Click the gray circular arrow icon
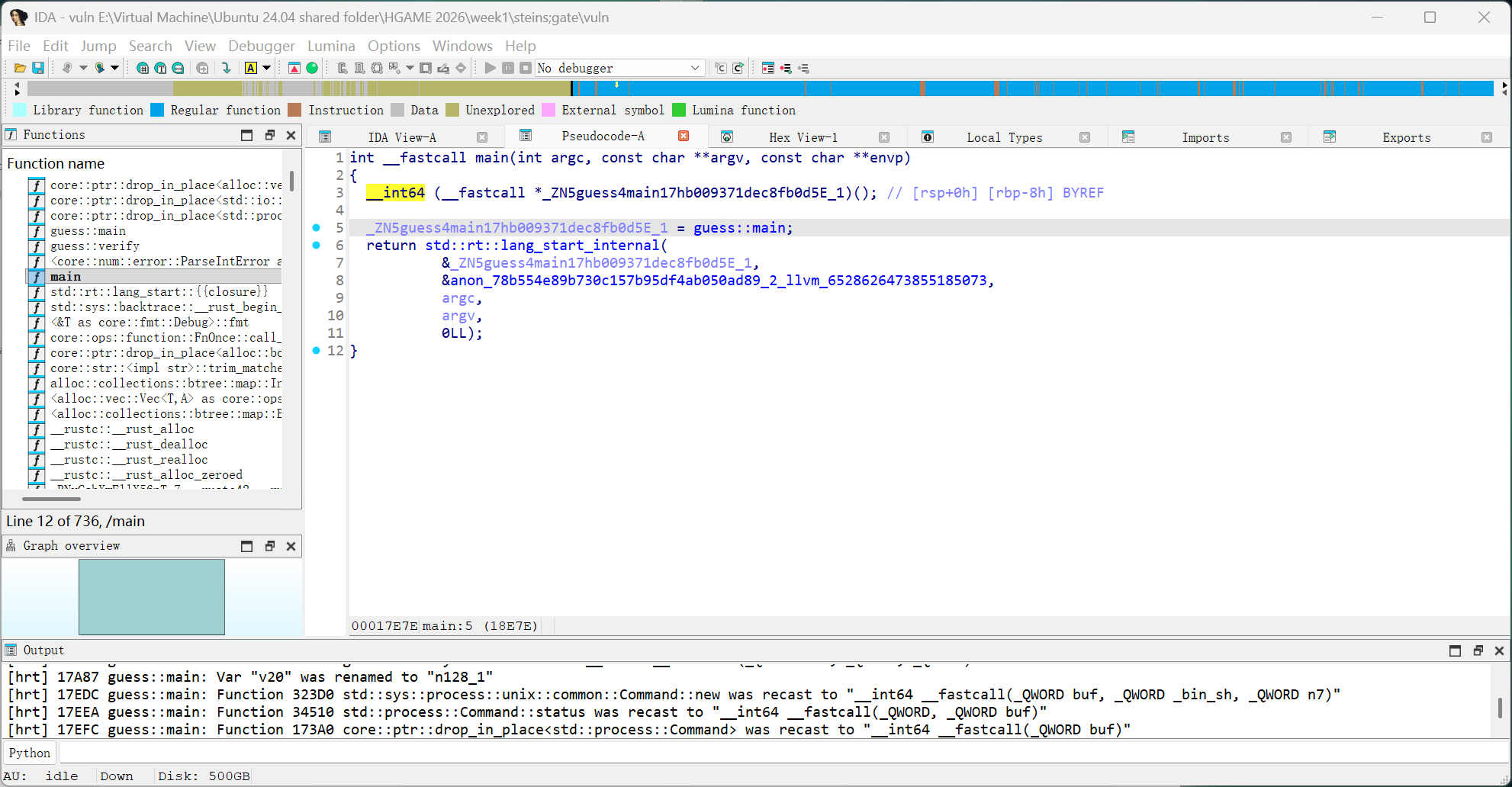This screenshot has width=1512, height=787. point(202,68)
